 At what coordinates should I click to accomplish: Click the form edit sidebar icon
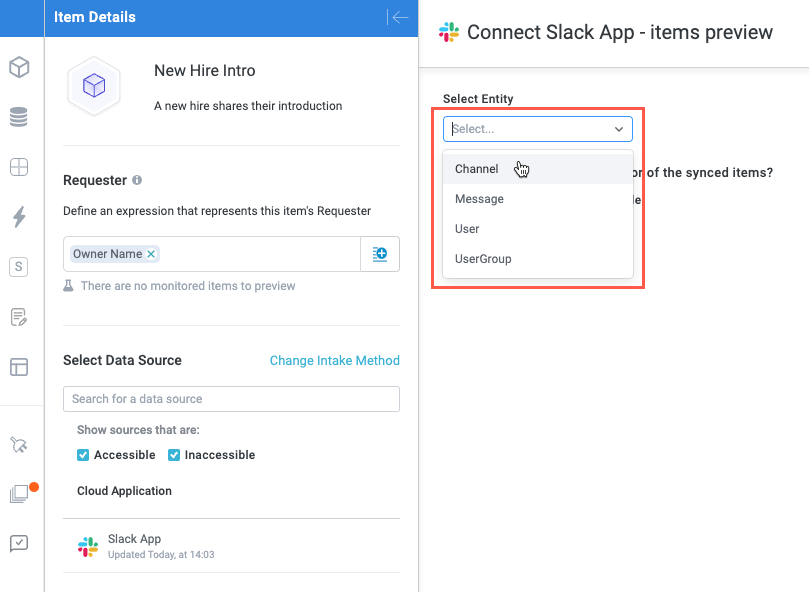(19, 317)
